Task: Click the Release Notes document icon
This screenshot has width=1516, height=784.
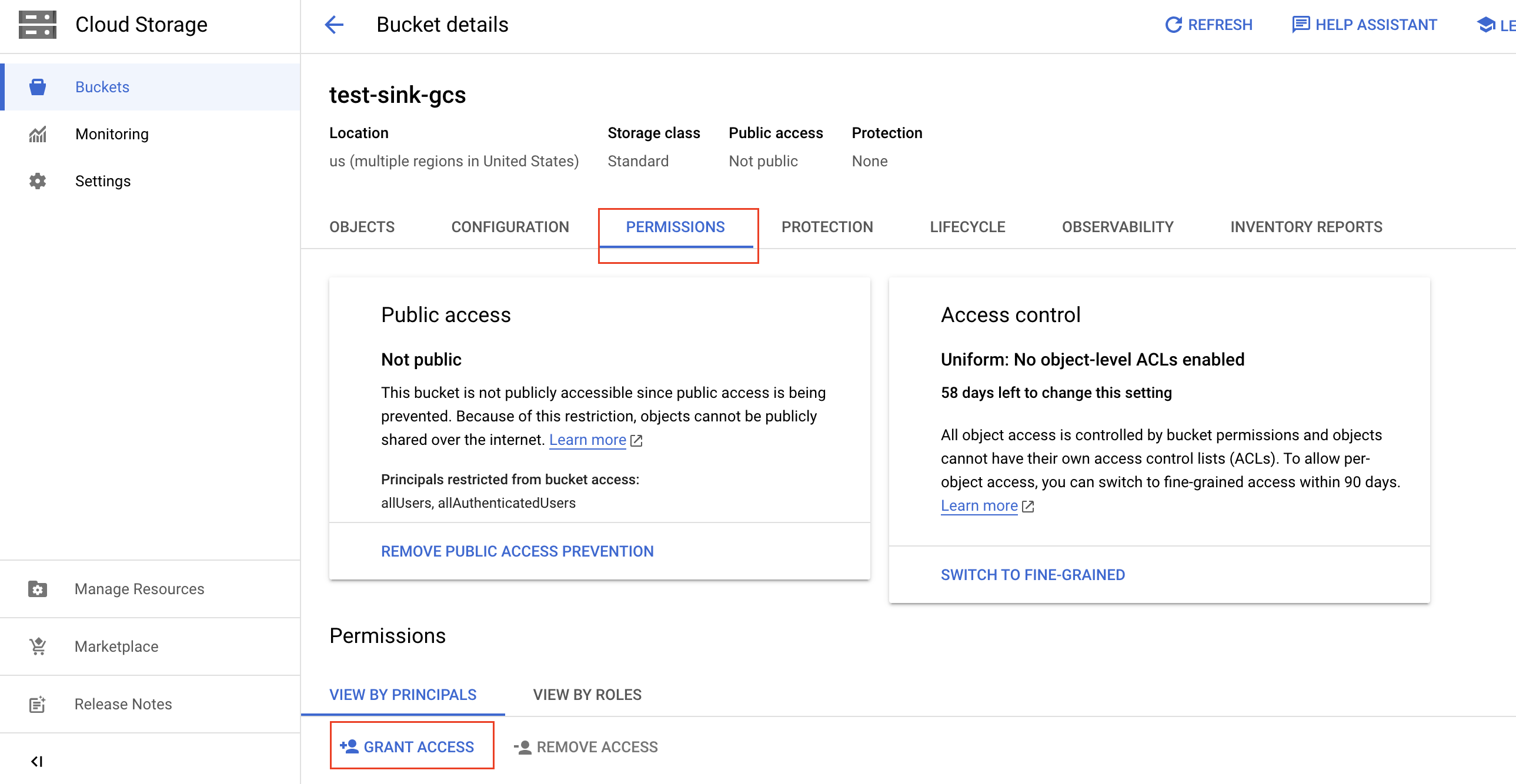Action: coord(38,704)
